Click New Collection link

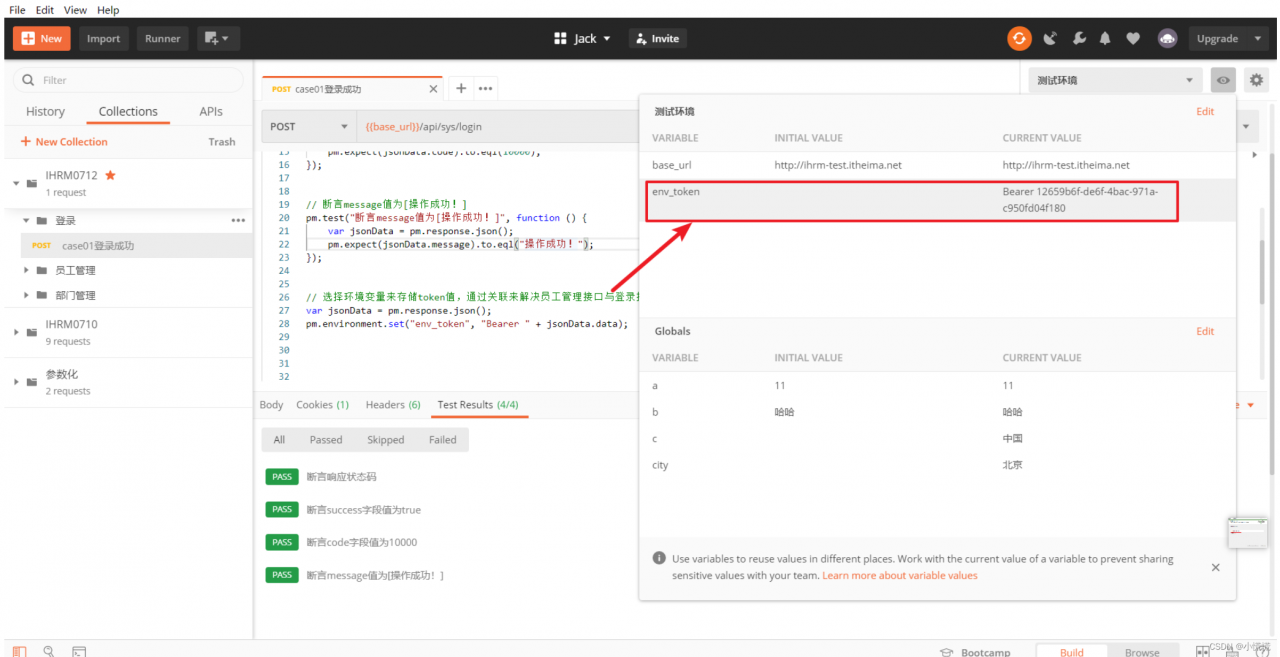(x=63, y=142)
